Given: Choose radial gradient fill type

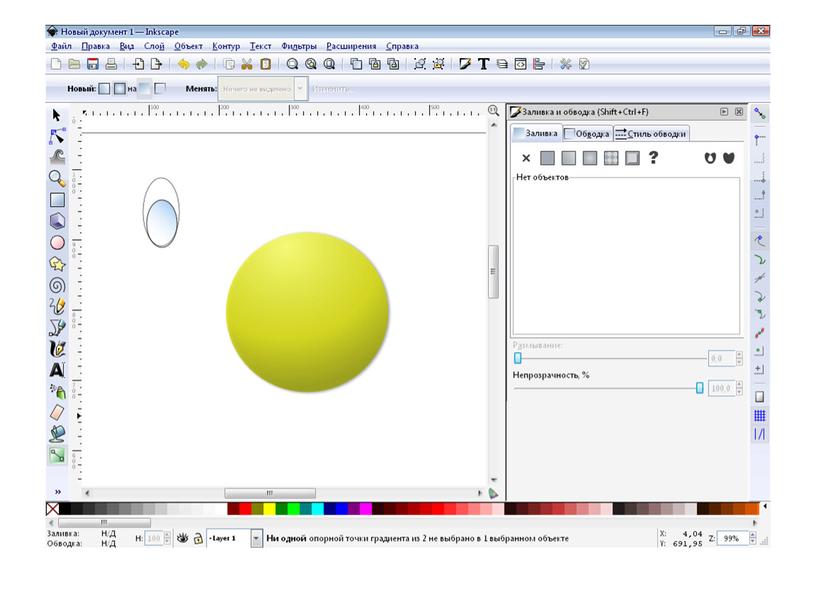Looking at the screenshot, I should [590, 158].
